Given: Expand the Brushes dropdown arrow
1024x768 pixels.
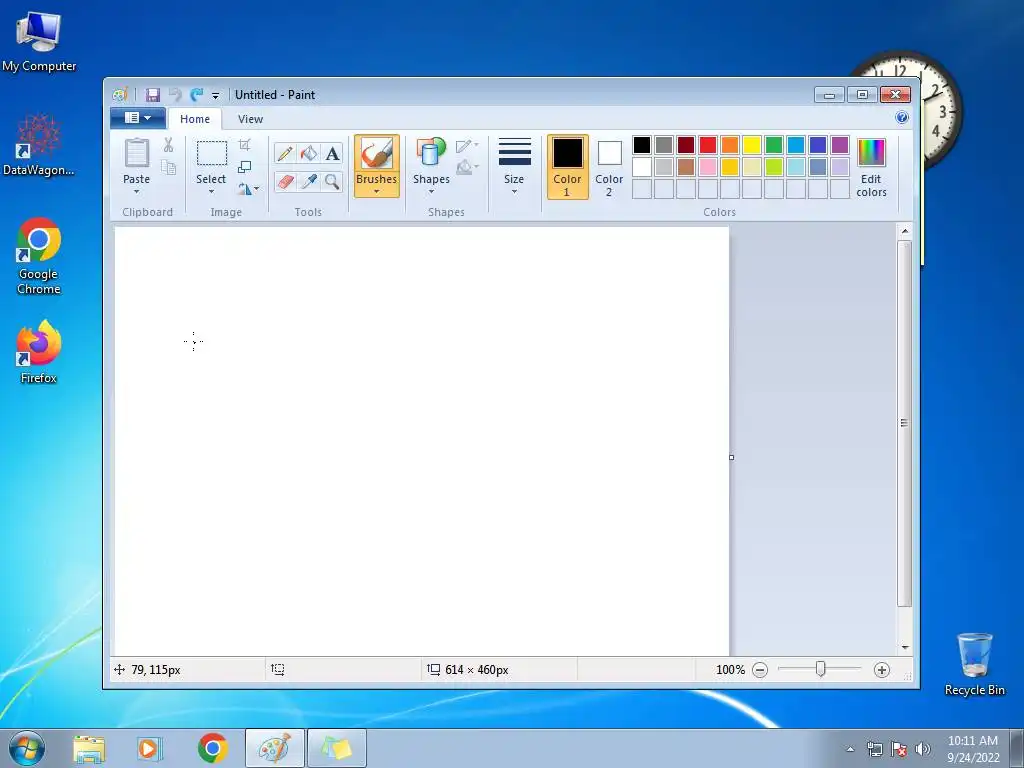Looking at the screenshot, I should pos(377,191).
